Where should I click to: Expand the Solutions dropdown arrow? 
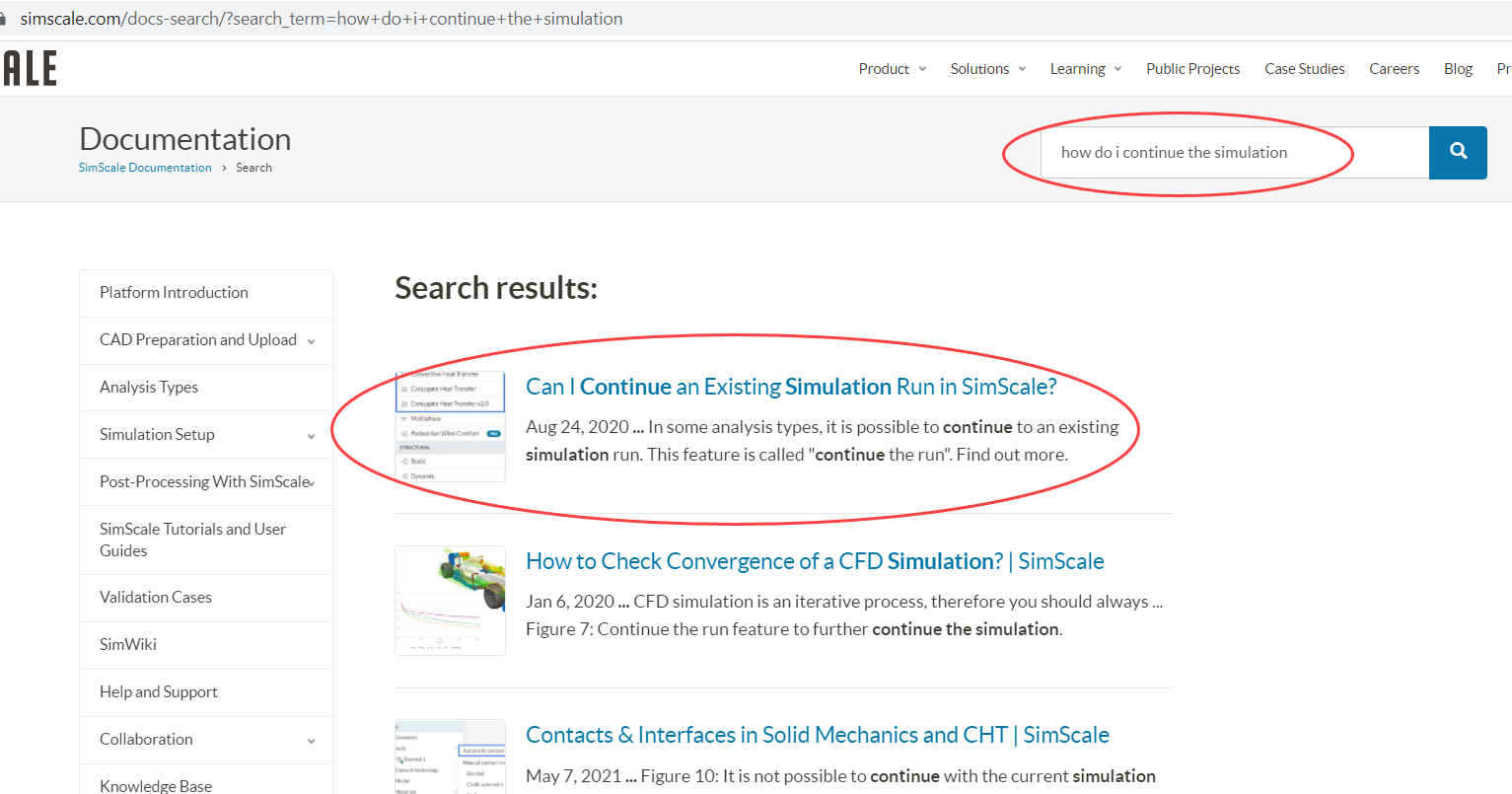point(1022,69)
